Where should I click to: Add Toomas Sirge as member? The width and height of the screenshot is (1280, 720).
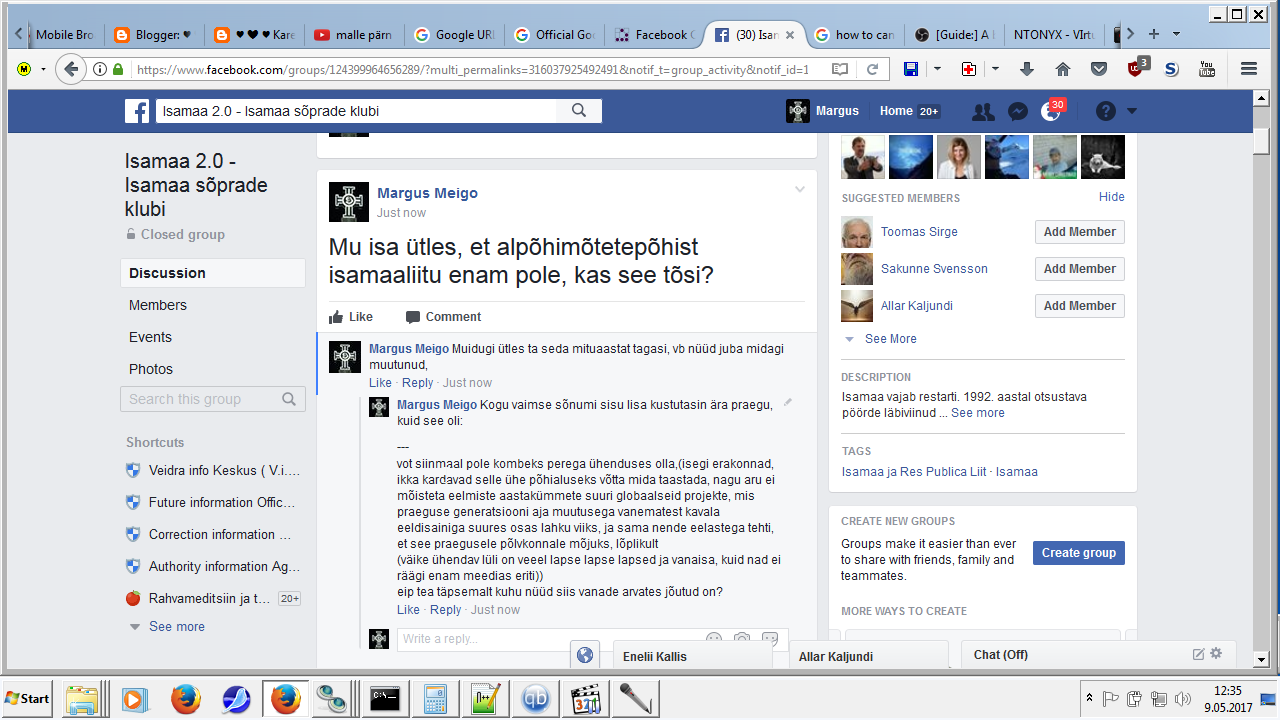pos(1079,232)
